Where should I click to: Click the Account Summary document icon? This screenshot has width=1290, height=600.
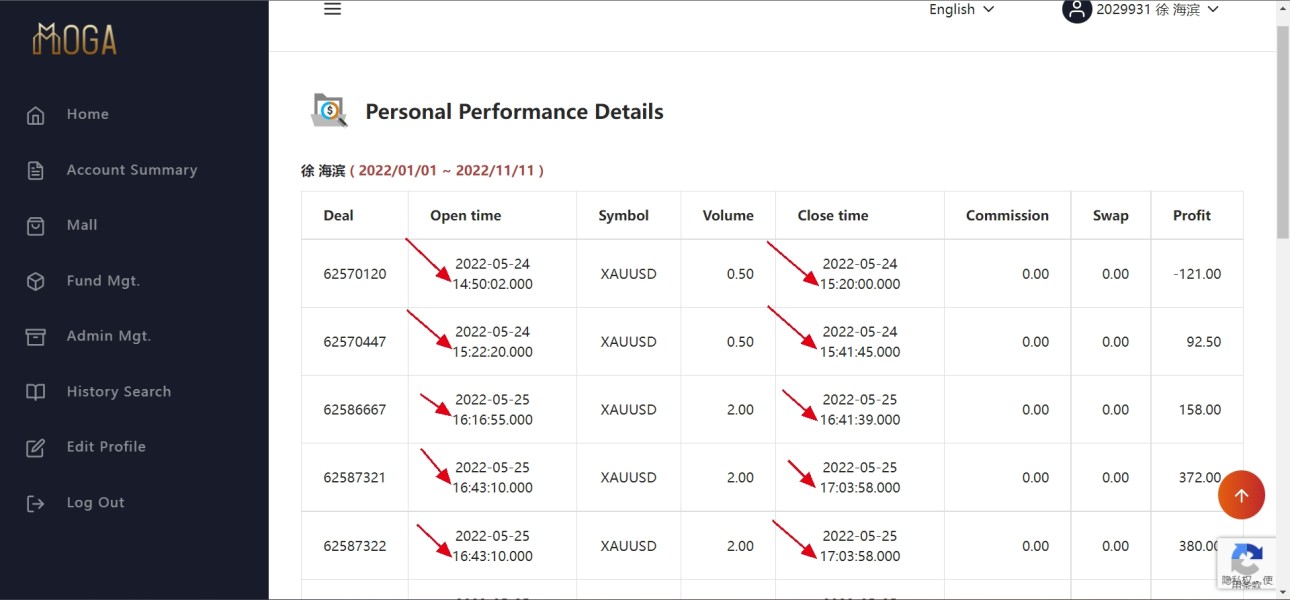(36, 171)
